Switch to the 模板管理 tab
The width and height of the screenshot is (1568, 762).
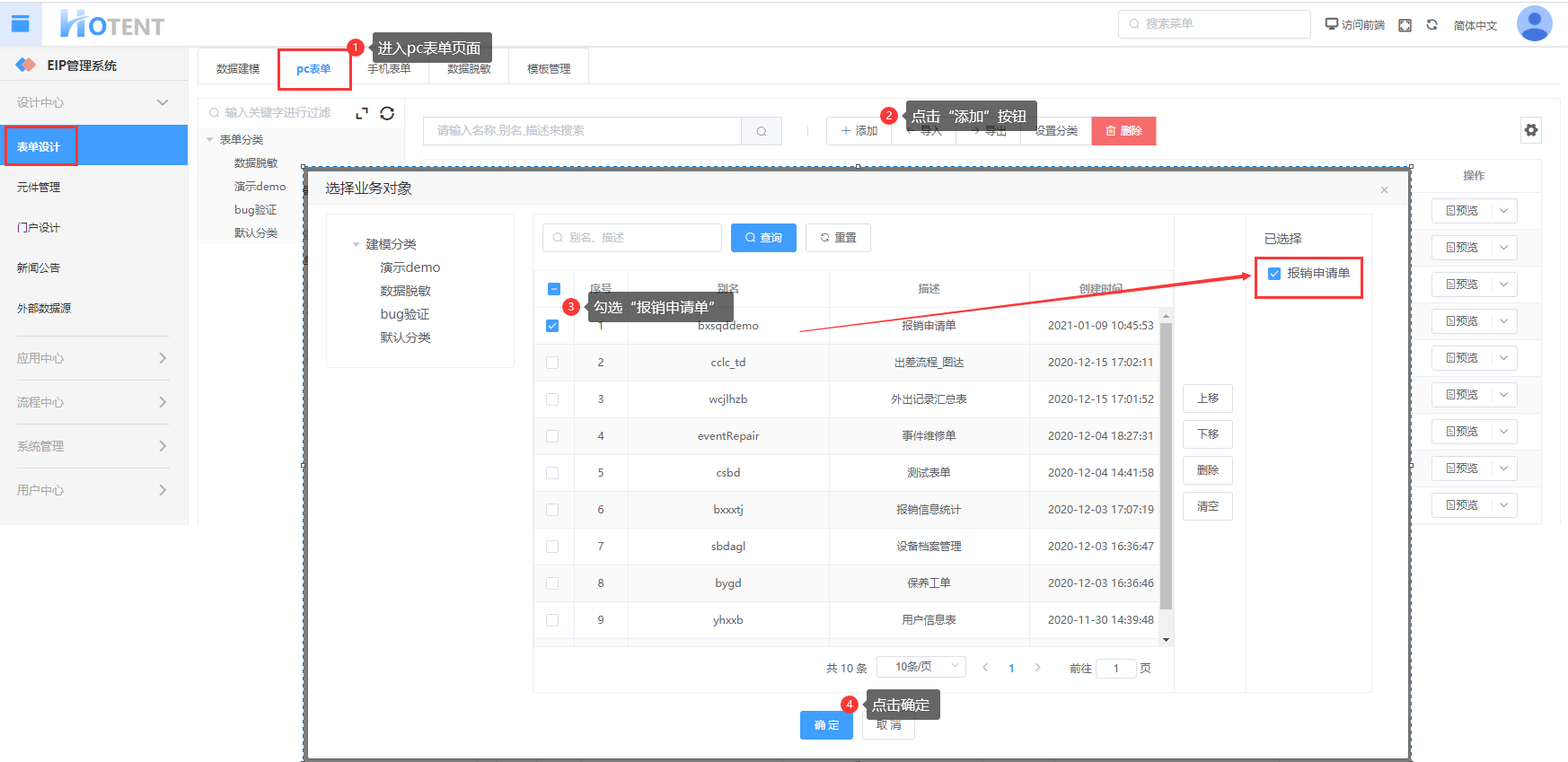pos(548,69)
